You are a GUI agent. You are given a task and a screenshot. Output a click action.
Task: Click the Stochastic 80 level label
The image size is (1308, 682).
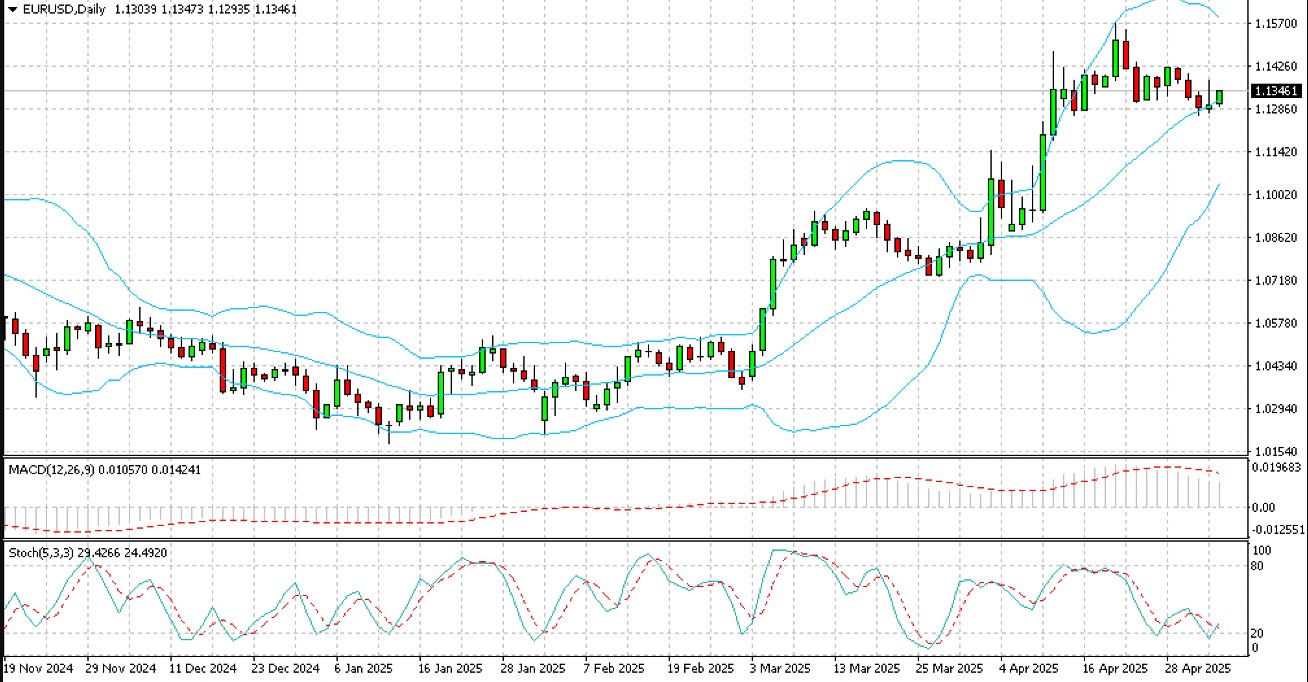1259,566
